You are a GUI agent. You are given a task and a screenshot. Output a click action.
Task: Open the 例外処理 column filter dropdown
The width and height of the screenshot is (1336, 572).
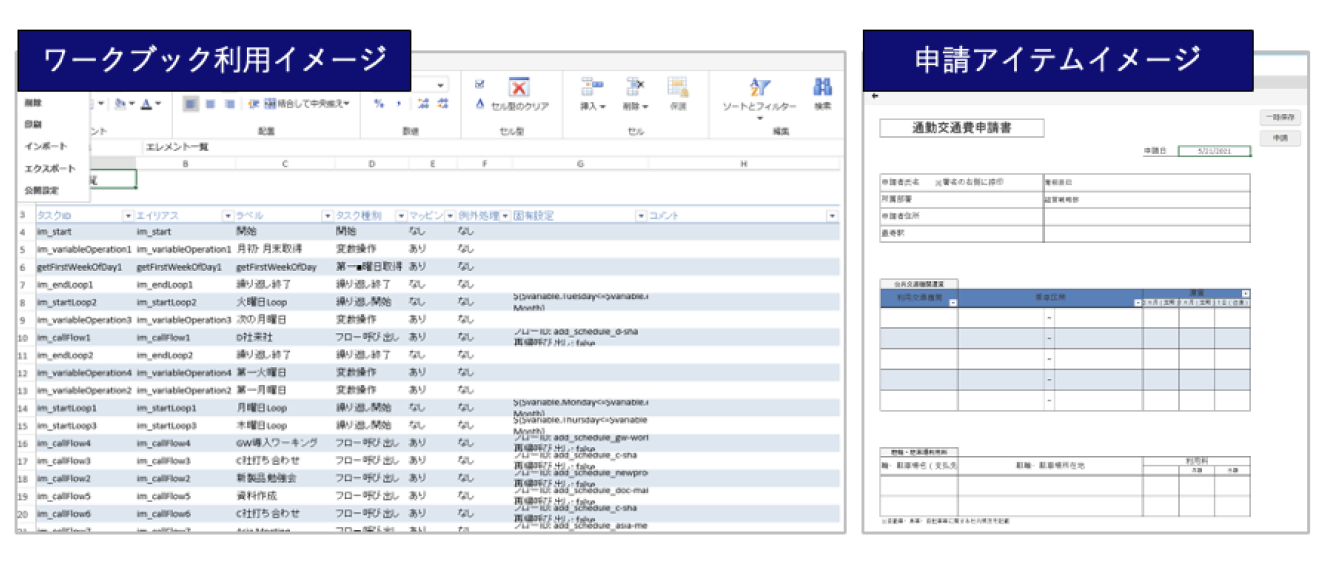(505, 216)
